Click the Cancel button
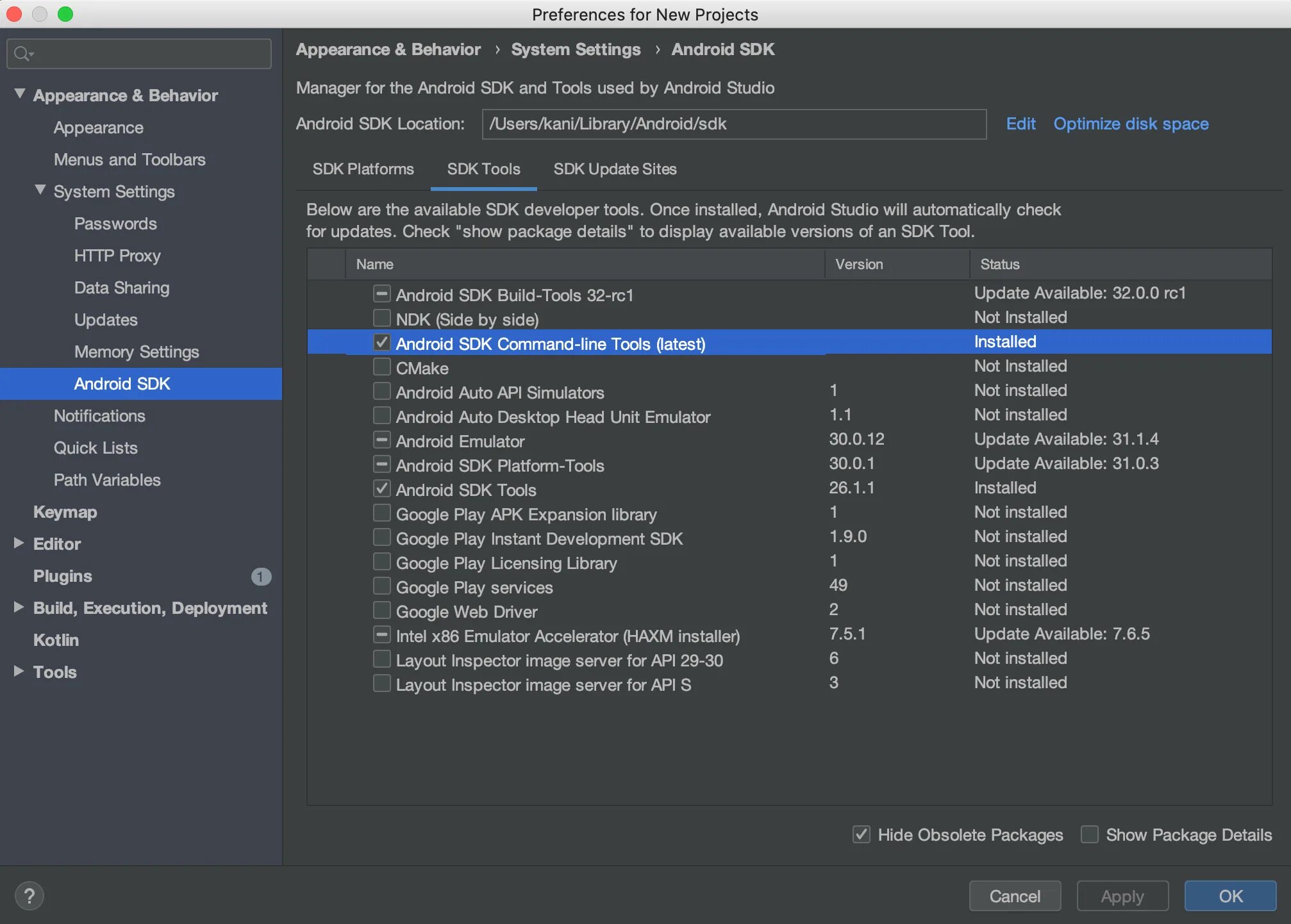1291x924 pixels. coord(1015,896)
